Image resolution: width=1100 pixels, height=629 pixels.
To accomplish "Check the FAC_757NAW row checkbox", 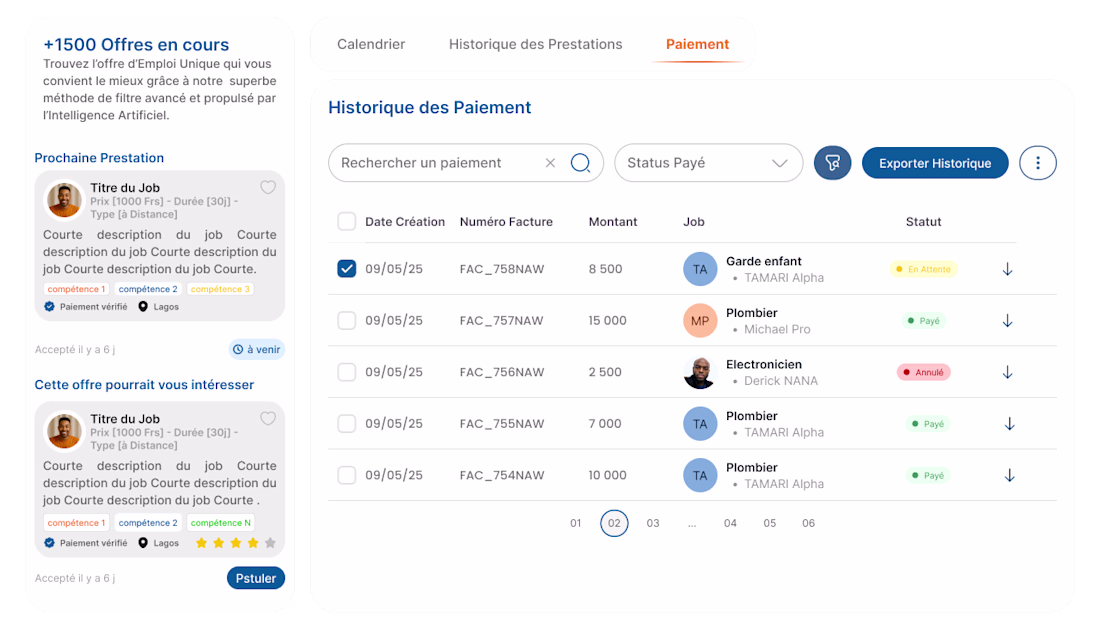I will coord(347,320).
